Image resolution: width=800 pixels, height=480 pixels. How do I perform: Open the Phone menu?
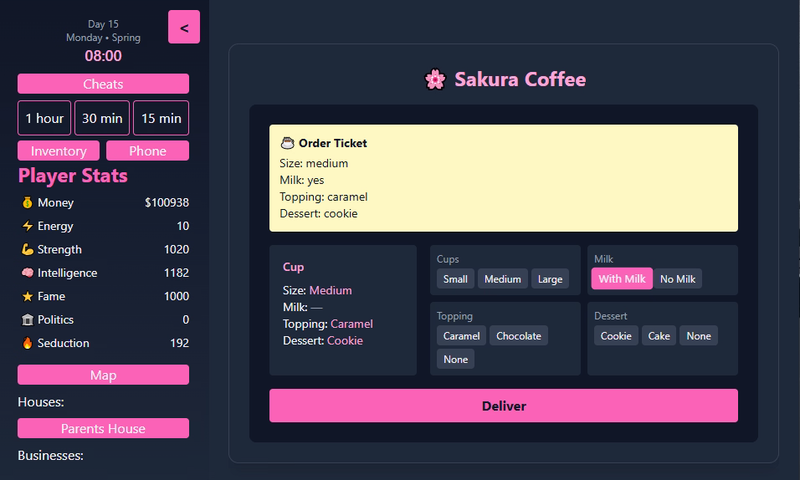click(x=147, y=151)
